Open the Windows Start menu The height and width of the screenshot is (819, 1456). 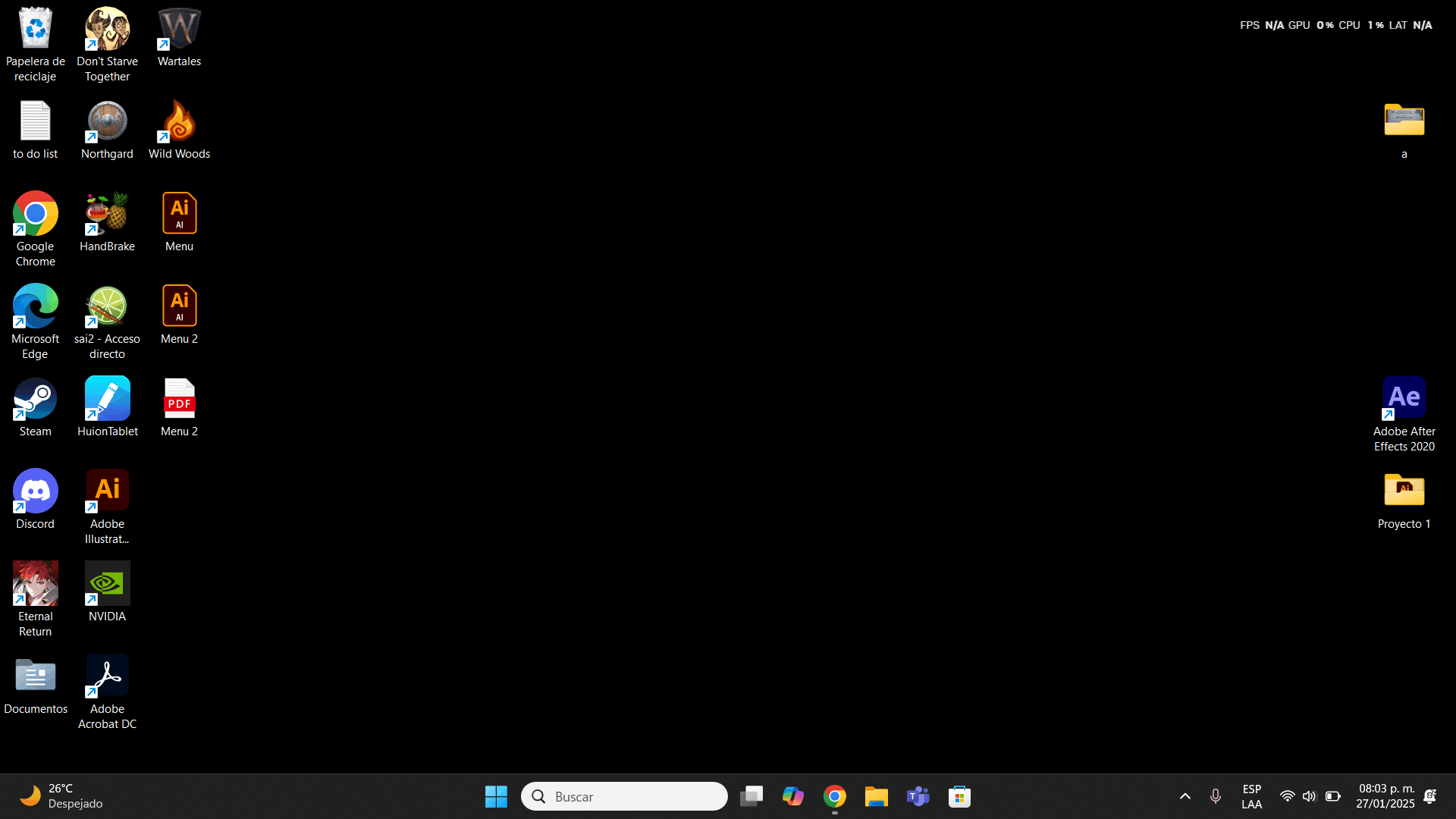[x=496, y=796]
